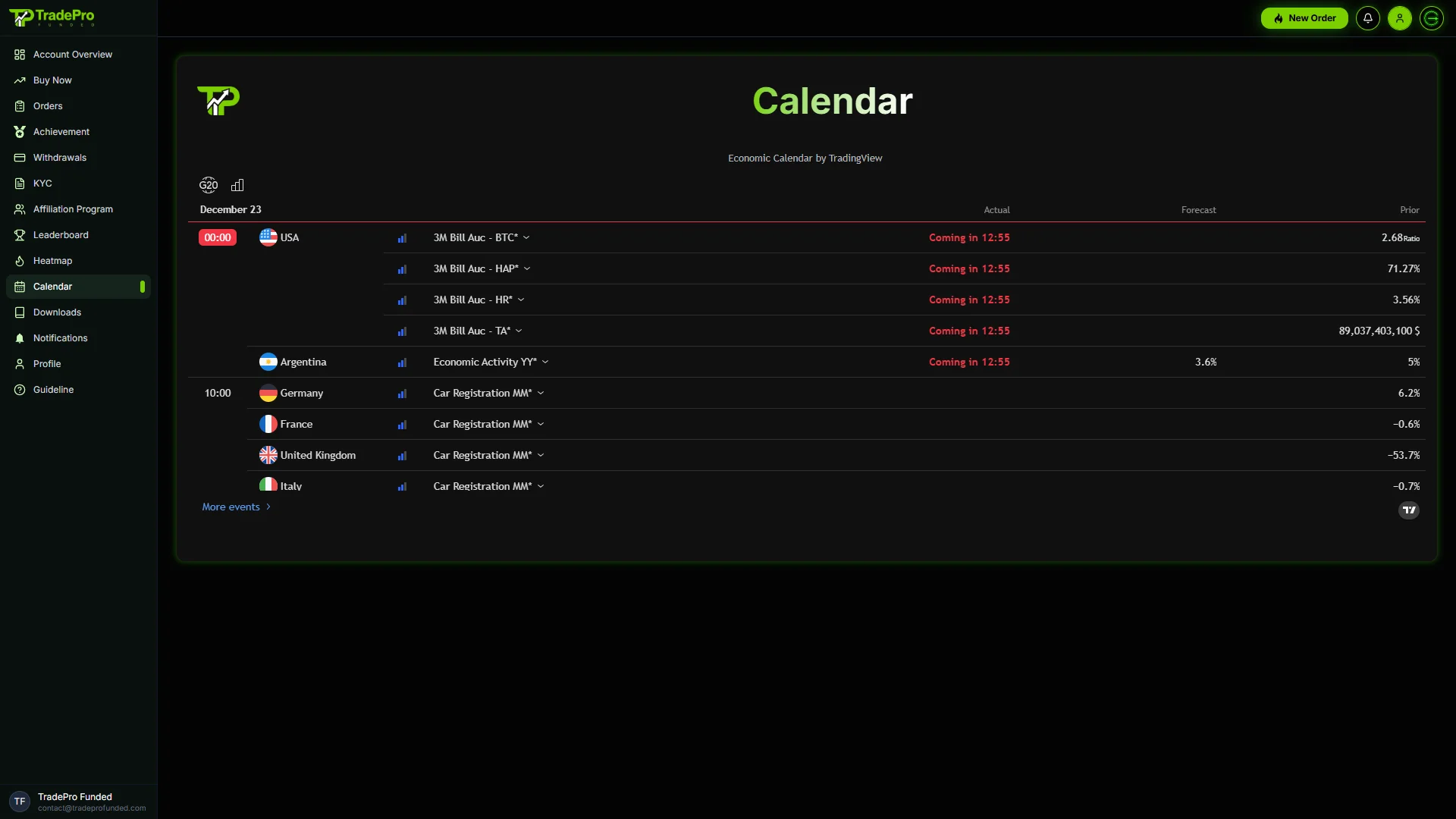This screenshot has width=1456, height=819.
Task: Click the United Kingdom flag icon
Action: (268, 455)
